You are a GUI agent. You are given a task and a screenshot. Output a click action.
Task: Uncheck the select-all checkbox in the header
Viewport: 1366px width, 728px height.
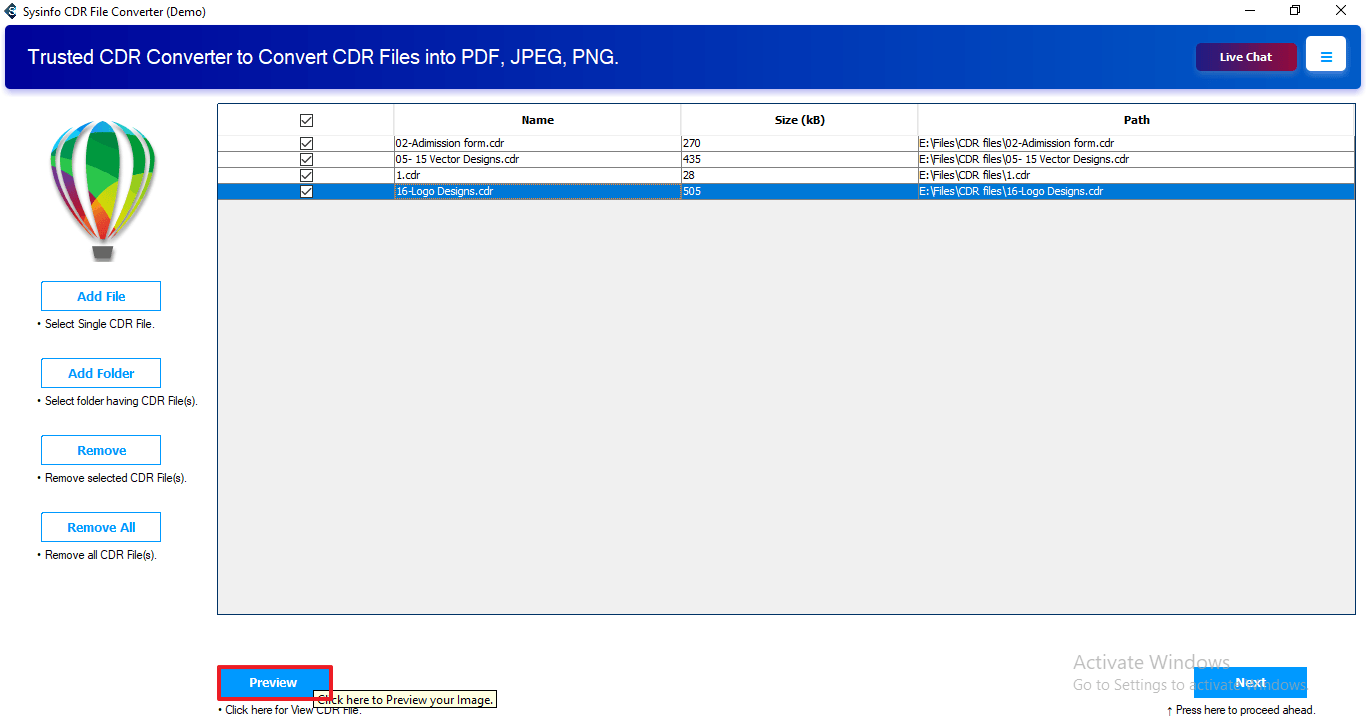click(306, 119)
